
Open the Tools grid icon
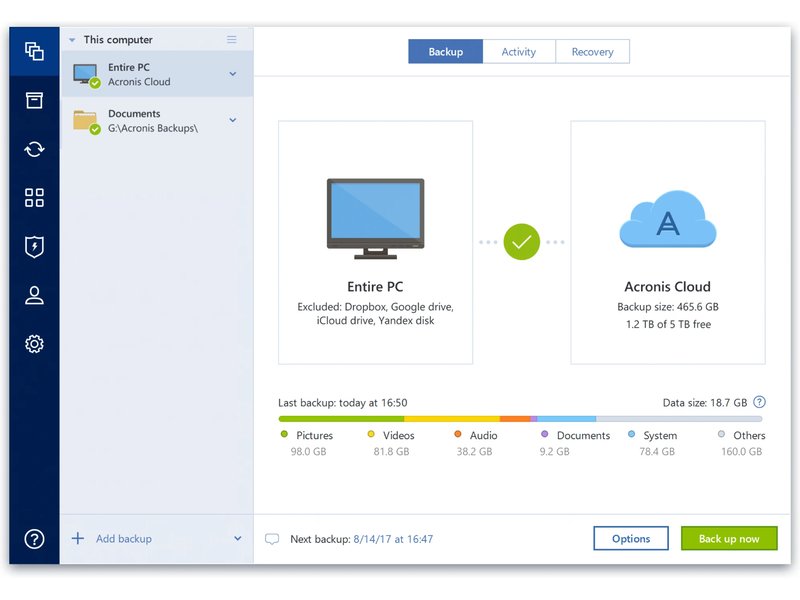click(34, 198)
